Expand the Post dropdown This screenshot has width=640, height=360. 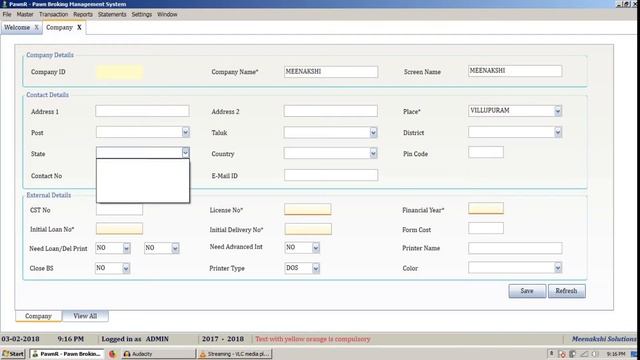pyautogui.click(x=185, y=132)
